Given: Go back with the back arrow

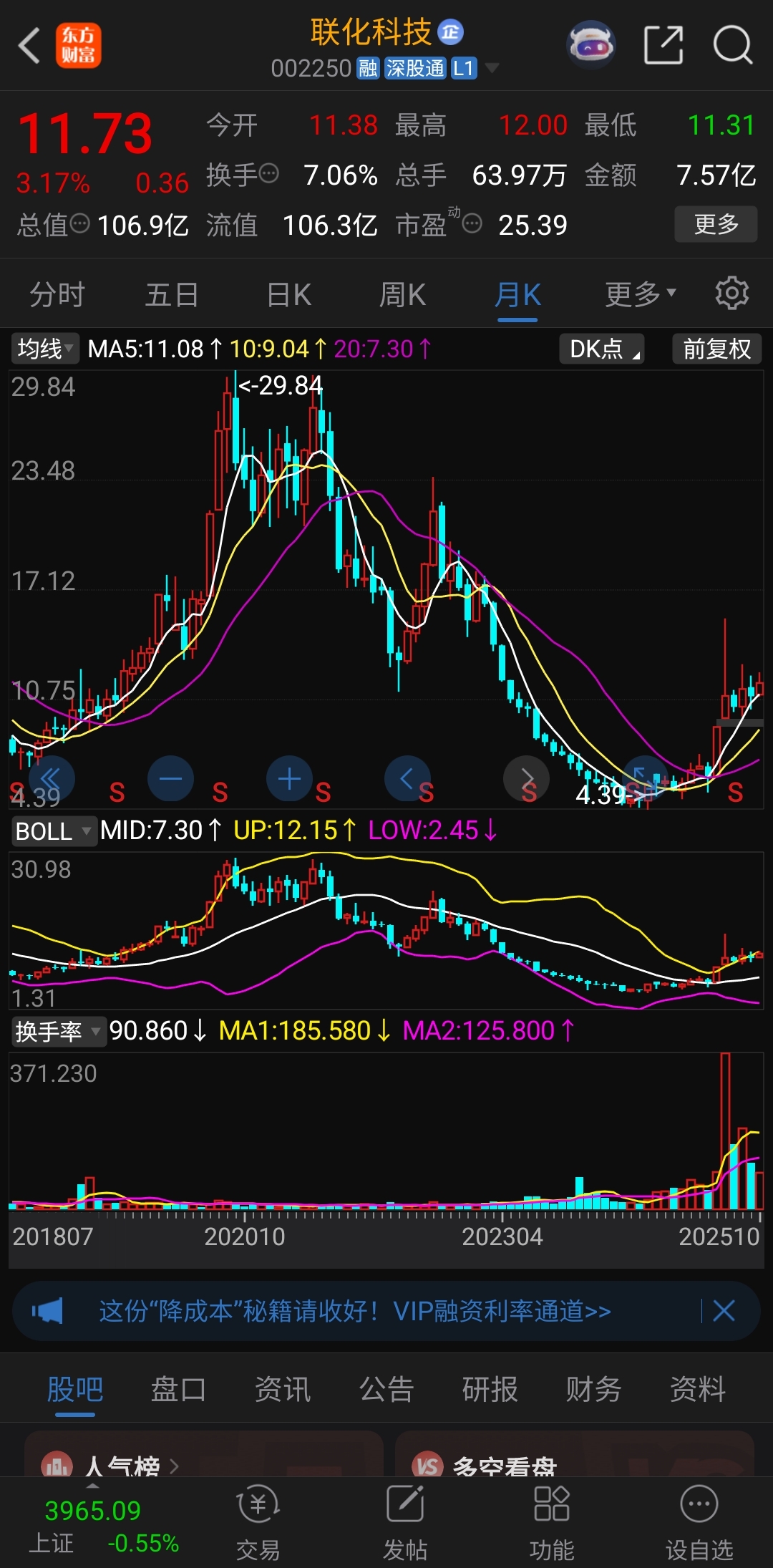Looking at the screenshot, I should 29,46.
